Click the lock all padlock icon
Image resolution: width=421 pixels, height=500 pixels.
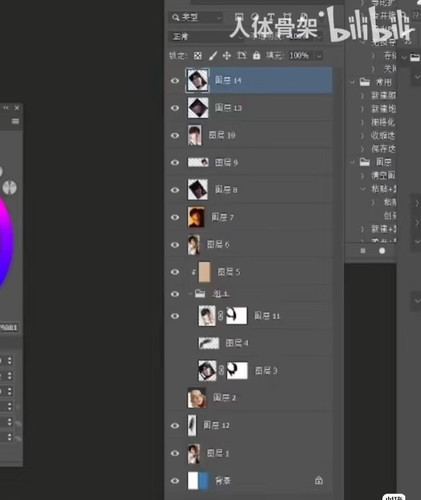(256, 55)
